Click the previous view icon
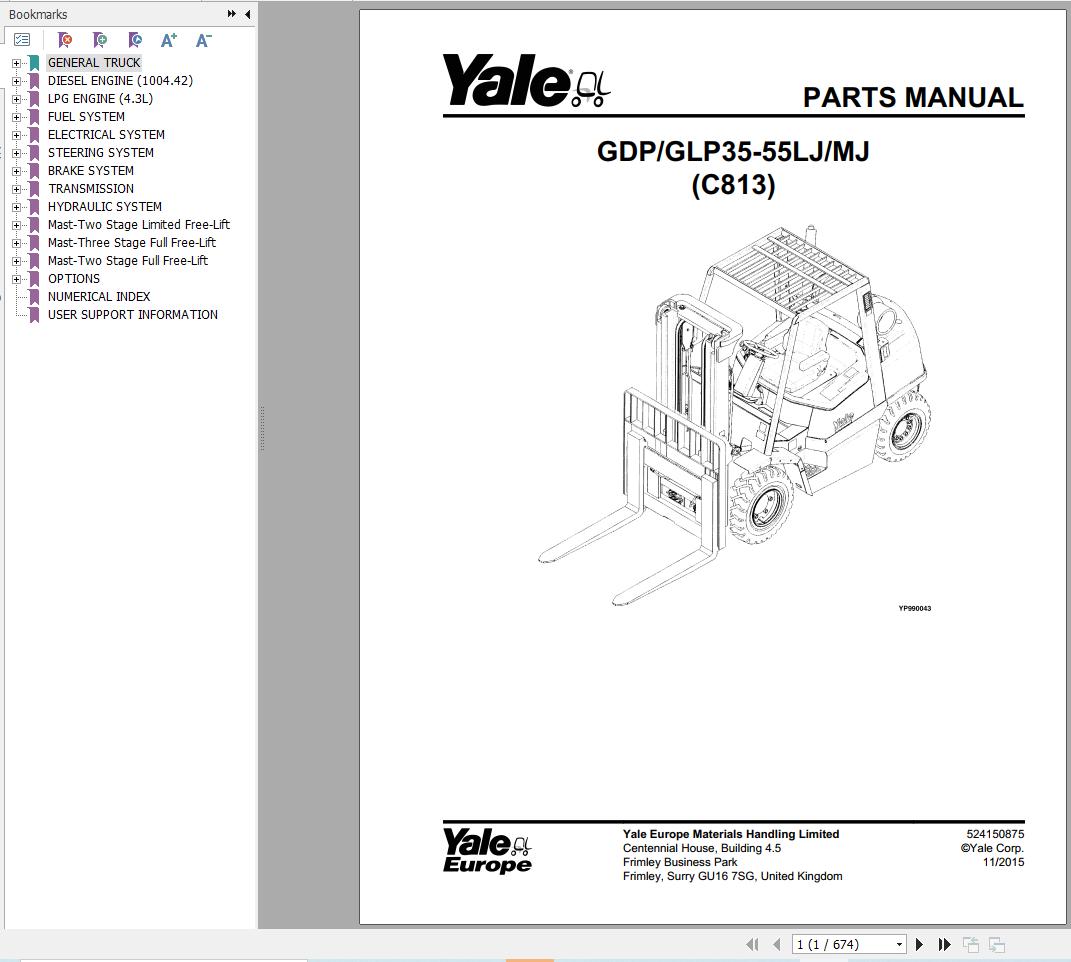The height and width of the screenshot is (962, 1071). point(968,943)
